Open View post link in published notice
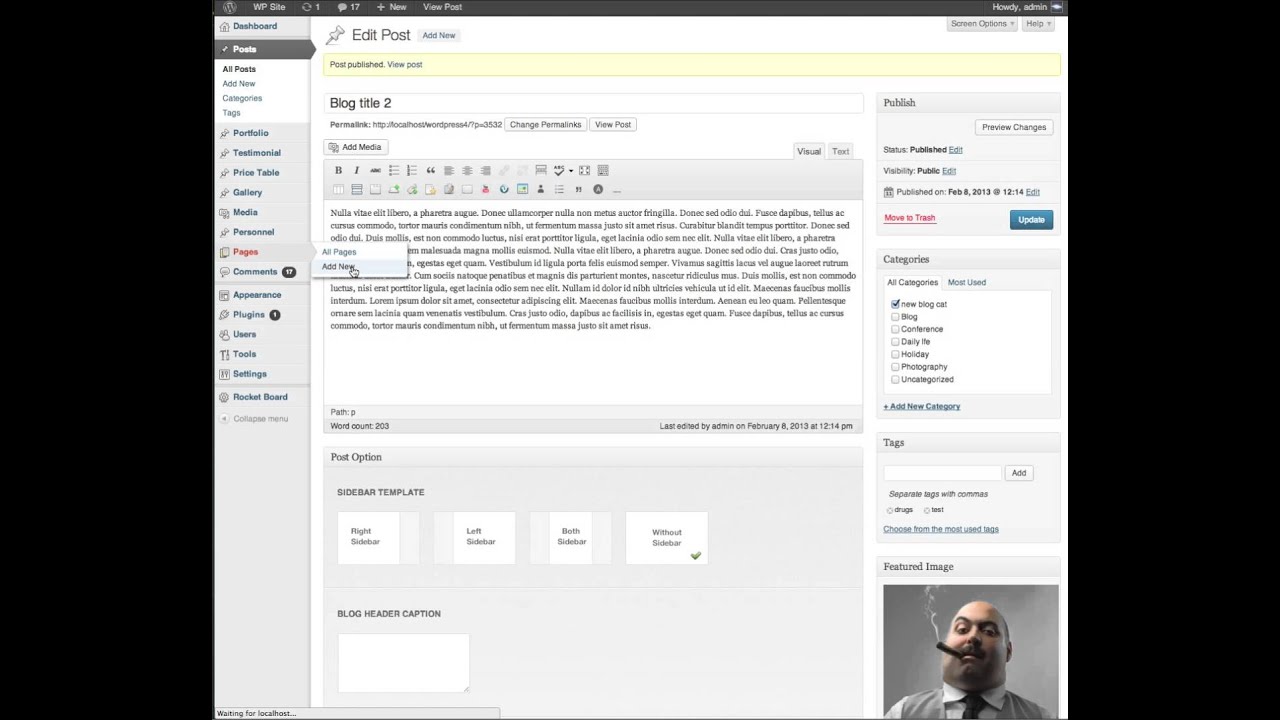The height and width of the screenshot is (720, 1280). [404, 64]
